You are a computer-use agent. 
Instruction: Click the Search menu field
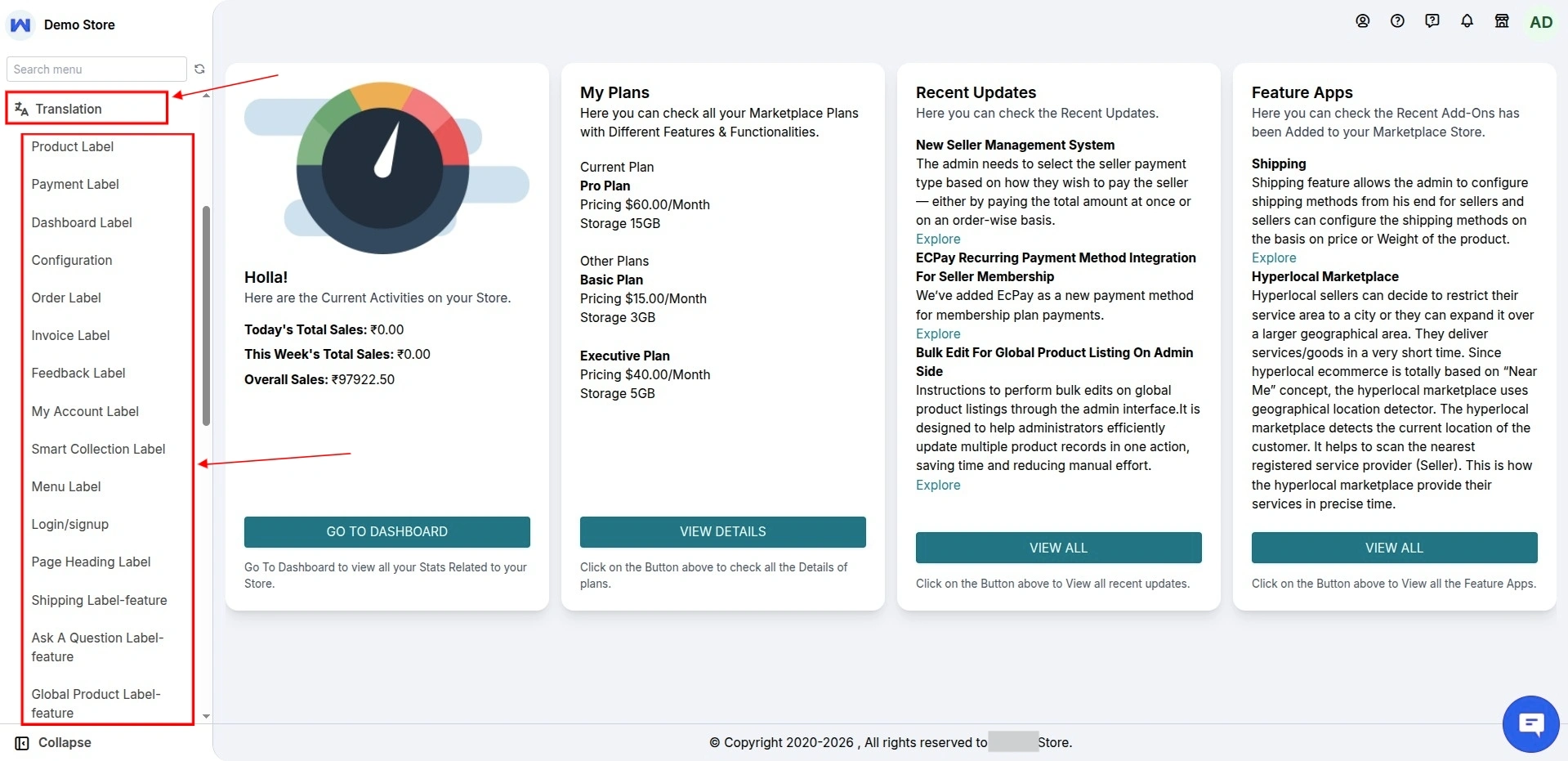coord(96,69)
